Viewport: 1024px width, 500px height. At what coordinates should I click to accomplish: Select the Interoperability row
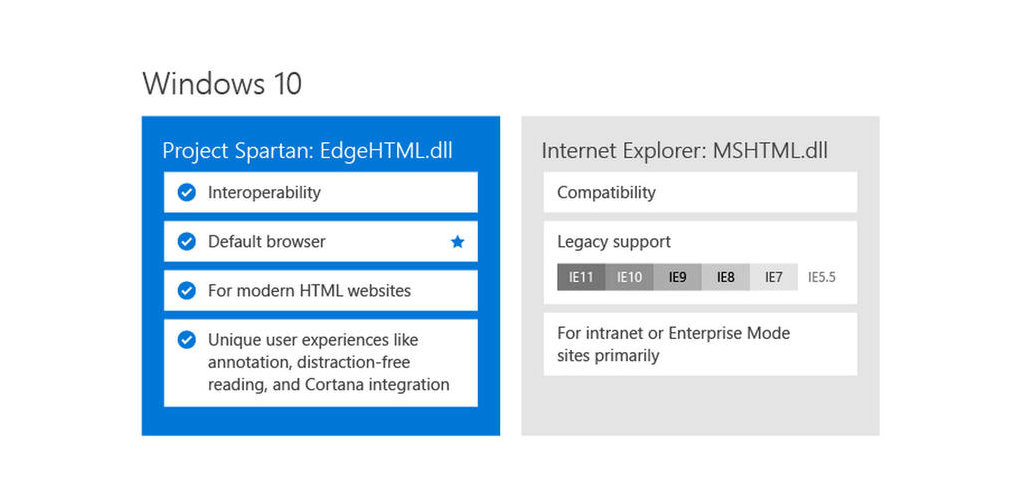(321, 193)
